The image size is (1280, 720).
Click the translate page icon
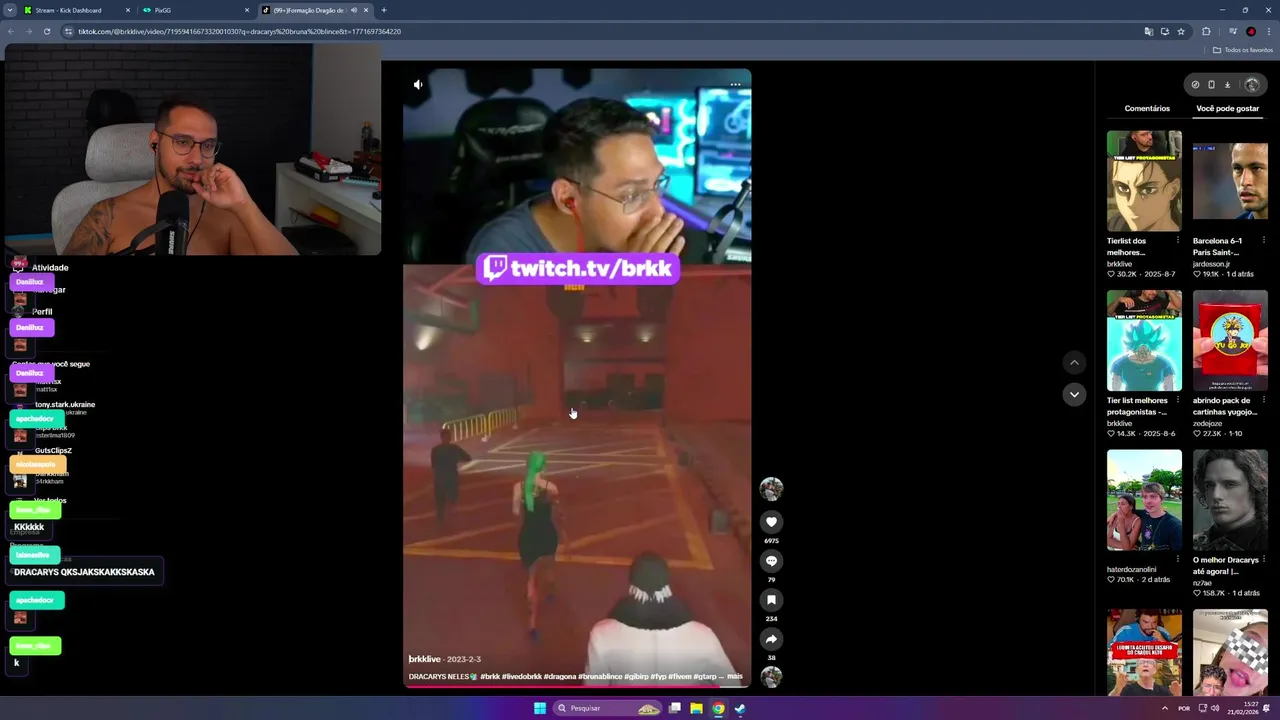point(1148,31)
